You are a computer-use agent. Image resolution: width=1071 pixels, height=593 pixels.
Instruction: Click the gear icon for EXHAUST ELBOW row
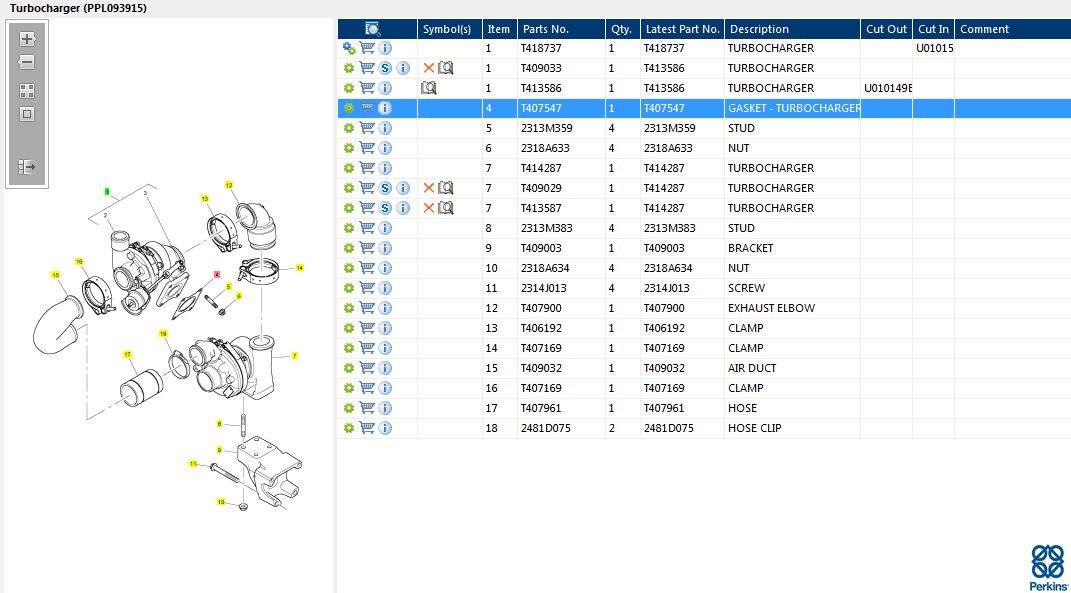(x=349, y=308)
